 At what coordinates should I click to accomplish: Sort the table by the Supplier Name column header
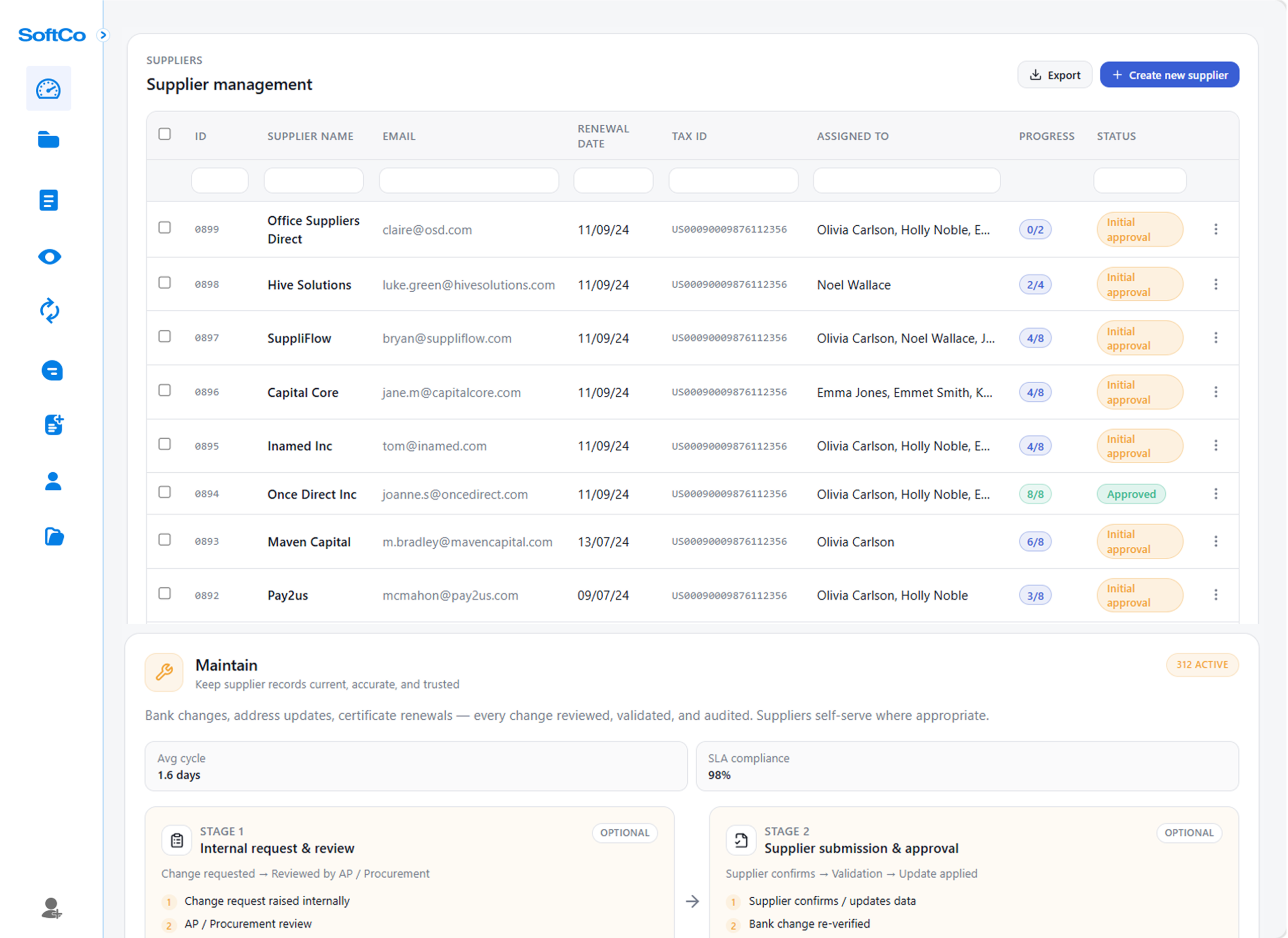click(x=310, y=136)
